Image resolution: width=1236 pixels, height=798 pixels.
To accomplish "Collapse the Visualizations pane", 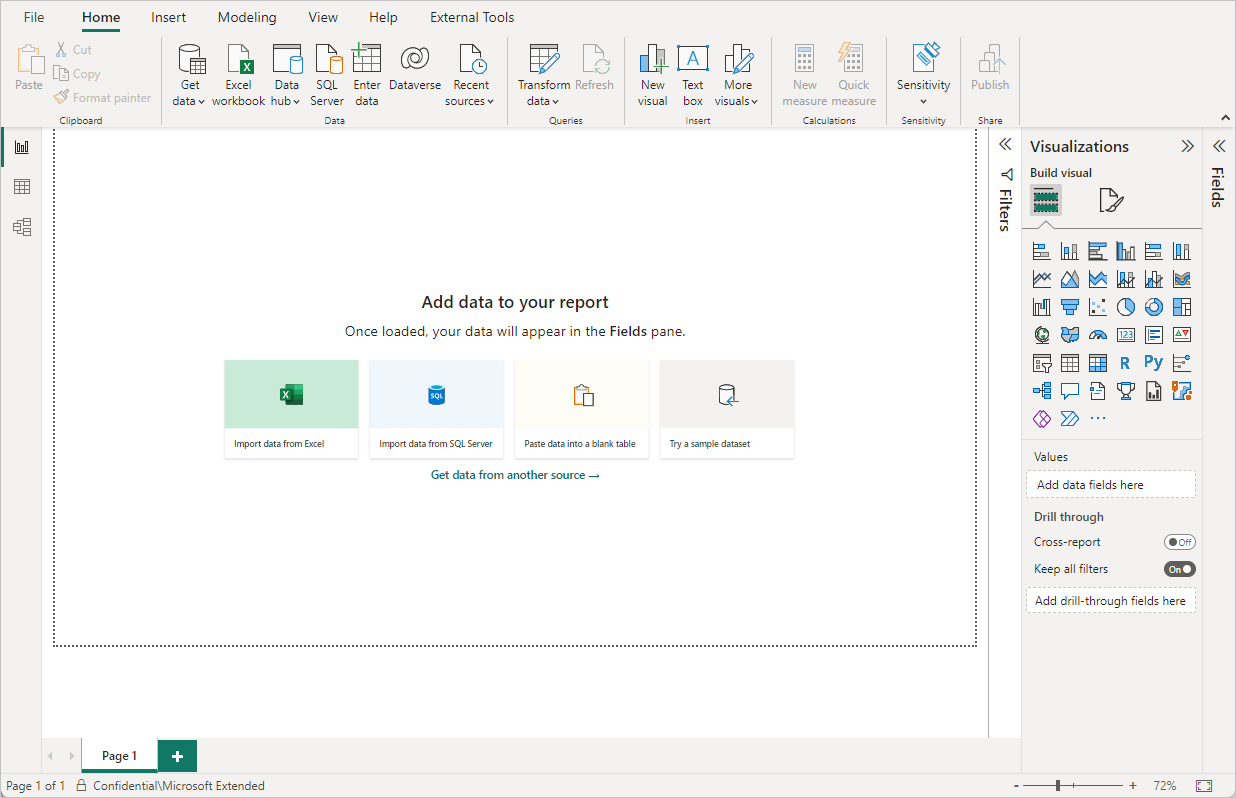I will click(1187, 146).
